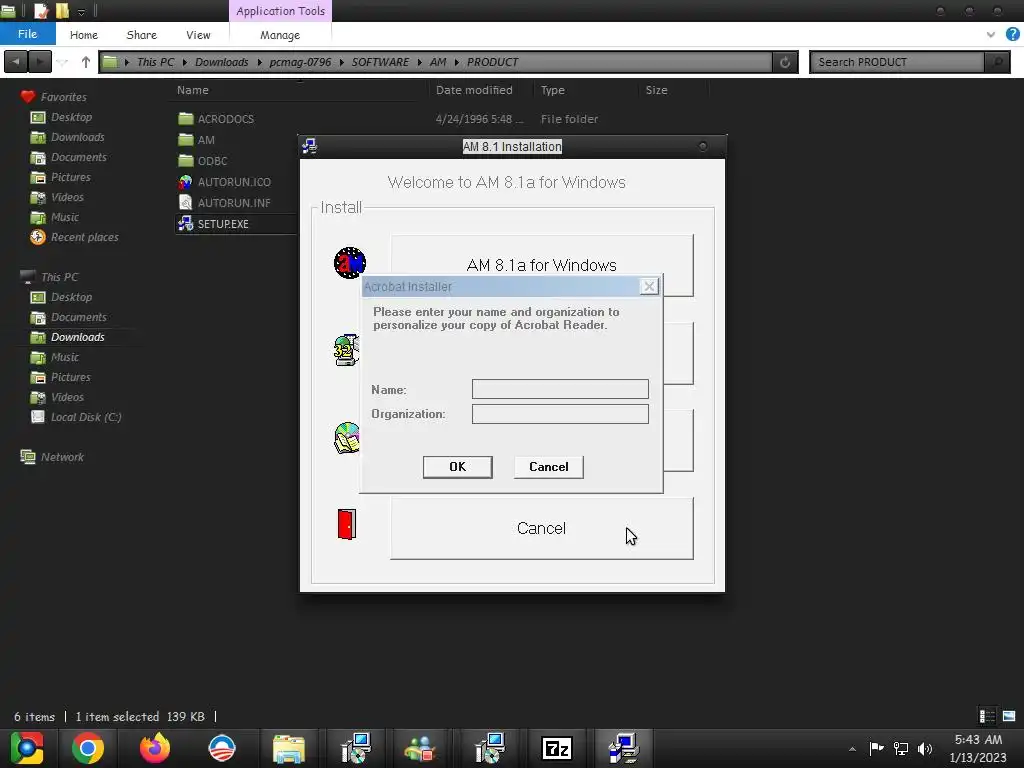Select the AM folder in file list
1024x768 pixels.
pyautogui.click(x=206, y=140)
